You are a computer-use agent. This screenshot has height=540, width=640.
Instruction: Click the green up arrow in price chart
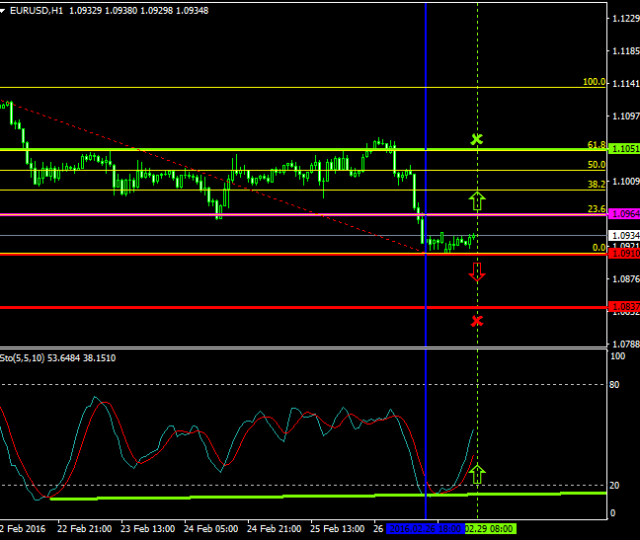[x=477, y=200]
